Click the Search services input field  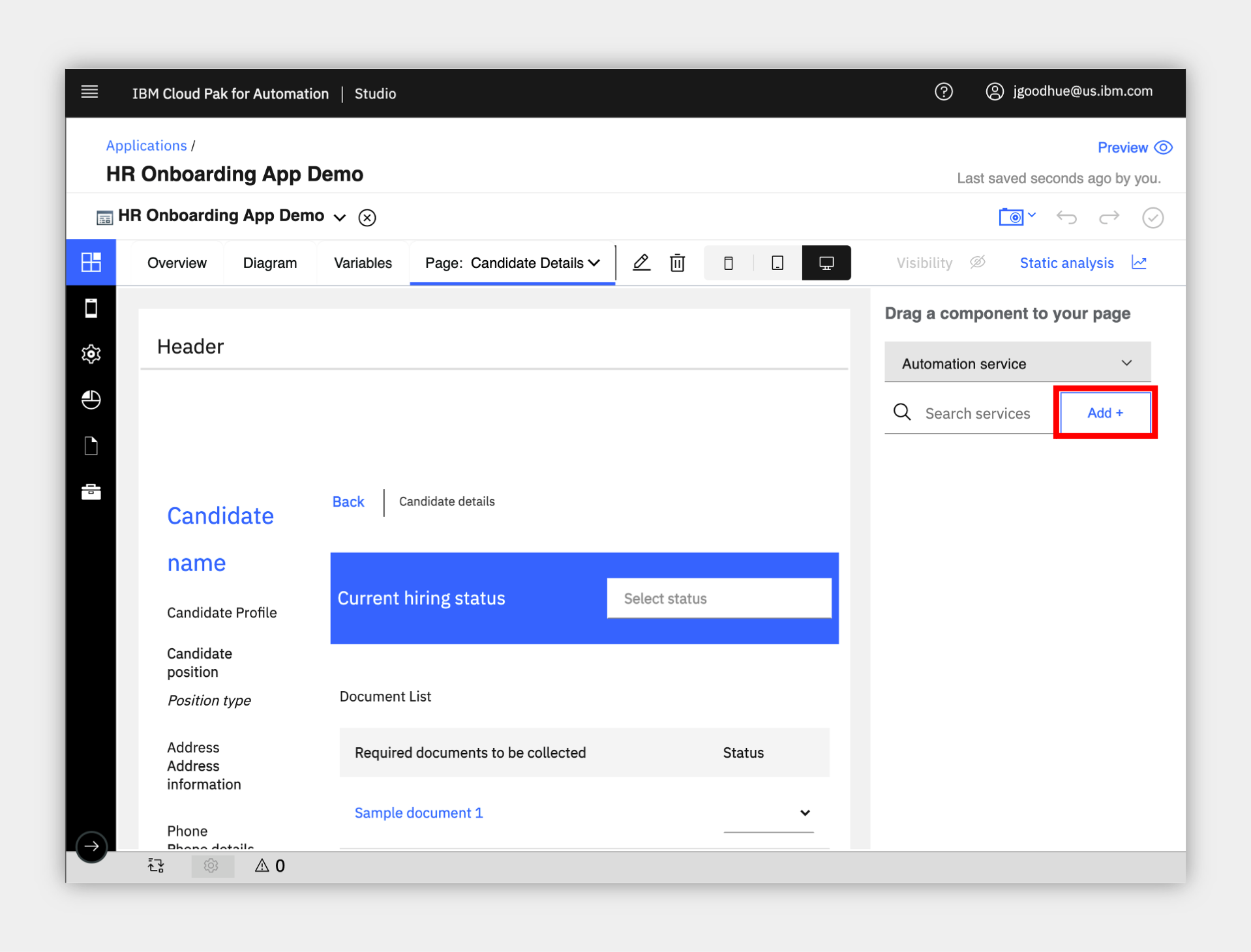coord(977,413)
